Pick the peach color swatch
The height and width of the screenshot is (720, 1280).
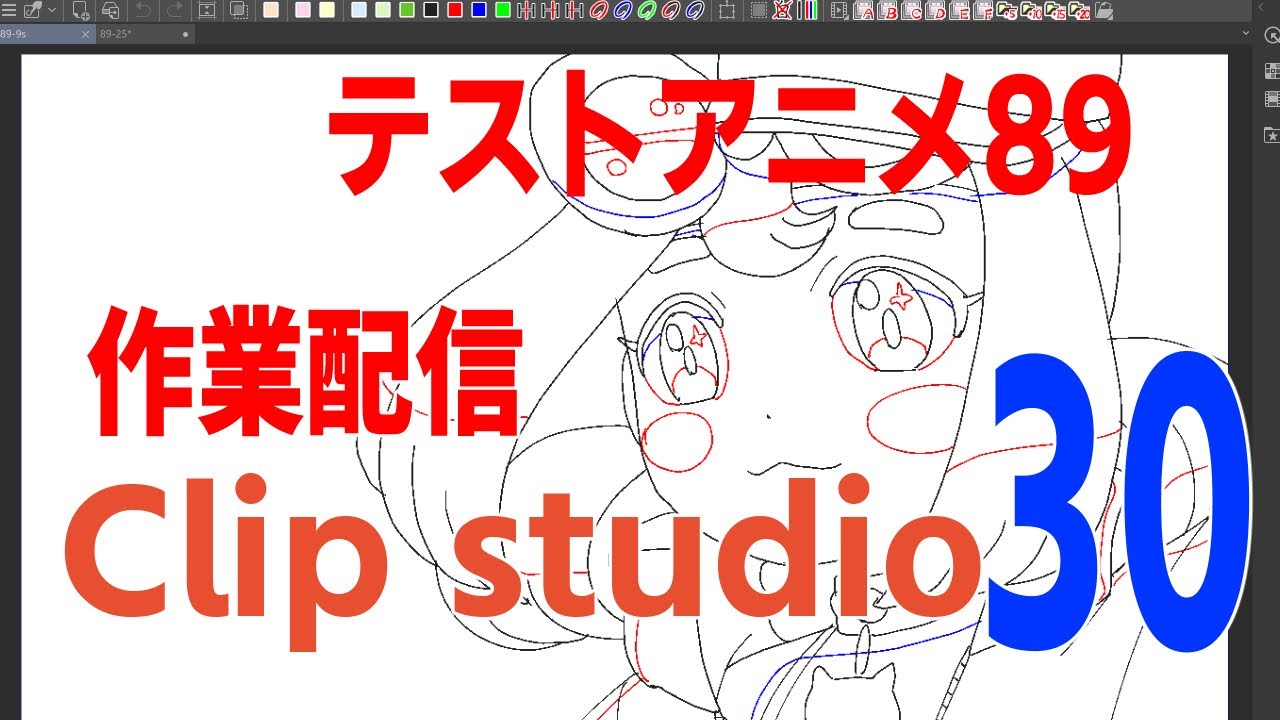(271, 10)
